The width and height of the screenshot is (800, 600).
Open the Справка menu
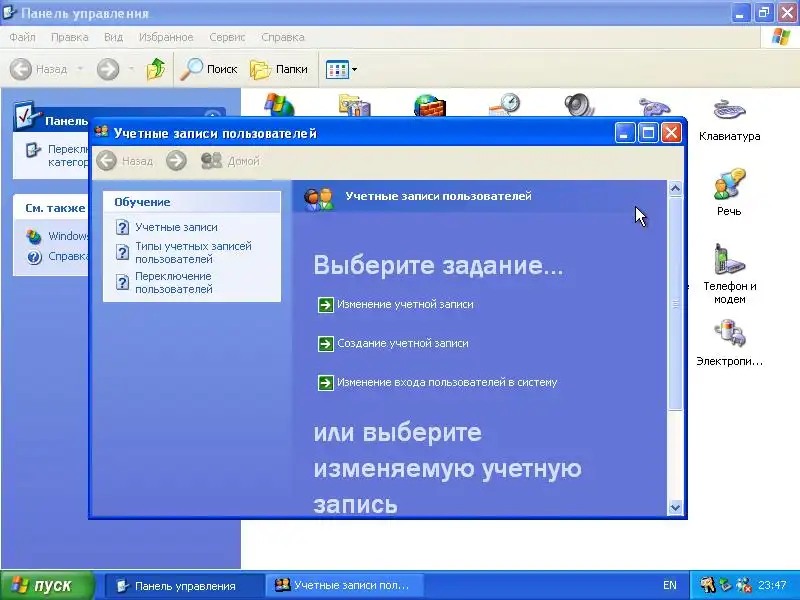(x=283, y=37)
